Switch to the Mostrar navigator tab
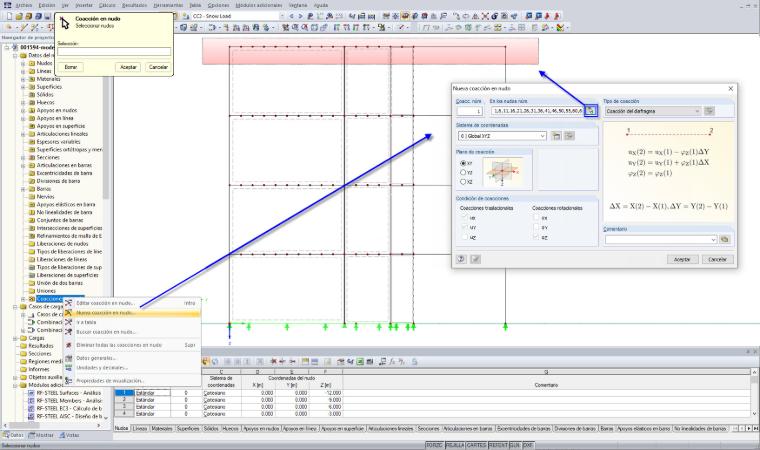This screenshot has height=450, width=760. pos(42,435)
